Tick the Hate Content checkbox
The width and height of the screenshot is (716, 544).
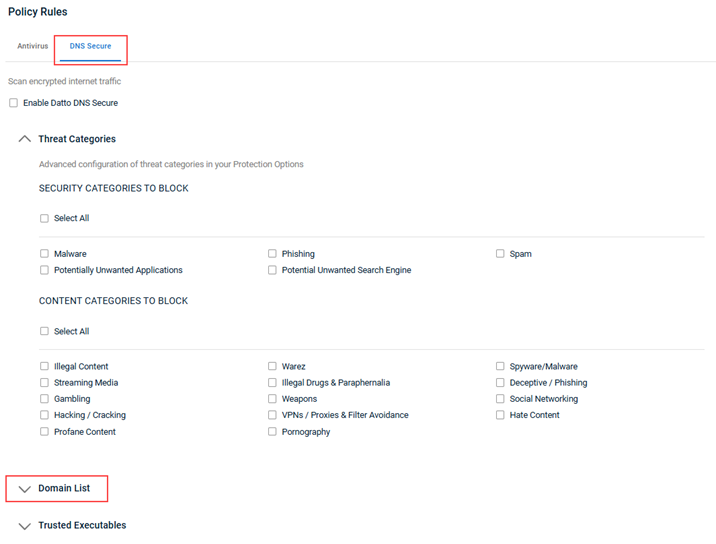click(500, 415)
